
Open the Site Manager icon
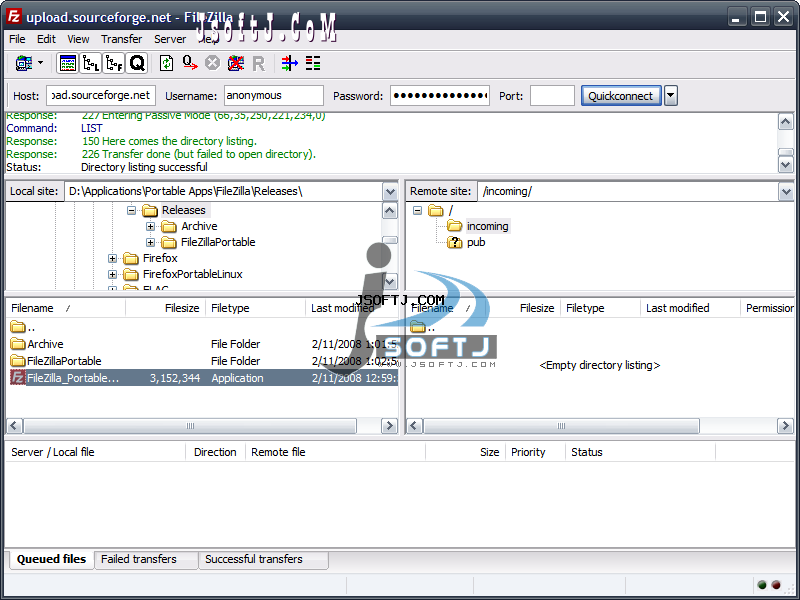[x=23, y=63]
